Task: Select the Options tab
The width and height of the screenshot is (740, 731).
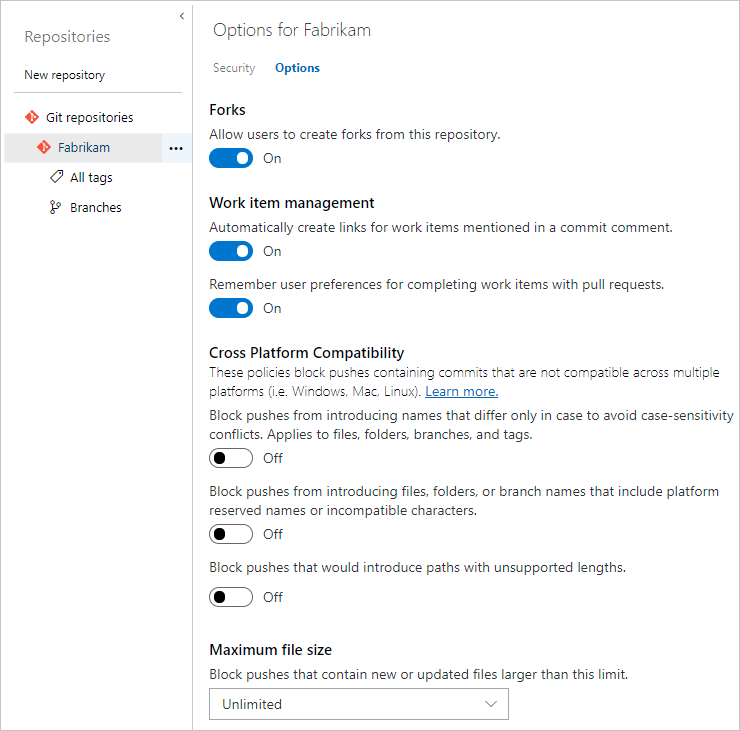Action: click(x=297, y=68)
